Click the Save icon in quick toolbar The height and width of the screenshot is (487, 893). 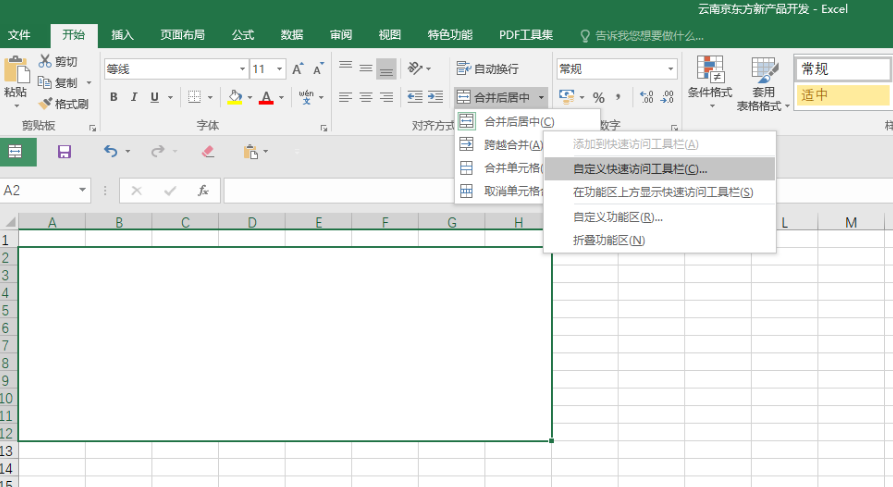64,152
